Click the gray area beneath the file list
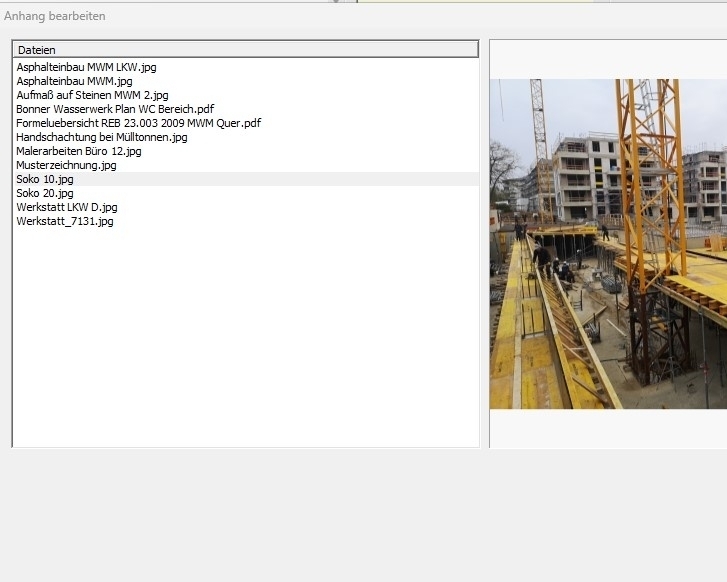 click(x=245, y=510)
